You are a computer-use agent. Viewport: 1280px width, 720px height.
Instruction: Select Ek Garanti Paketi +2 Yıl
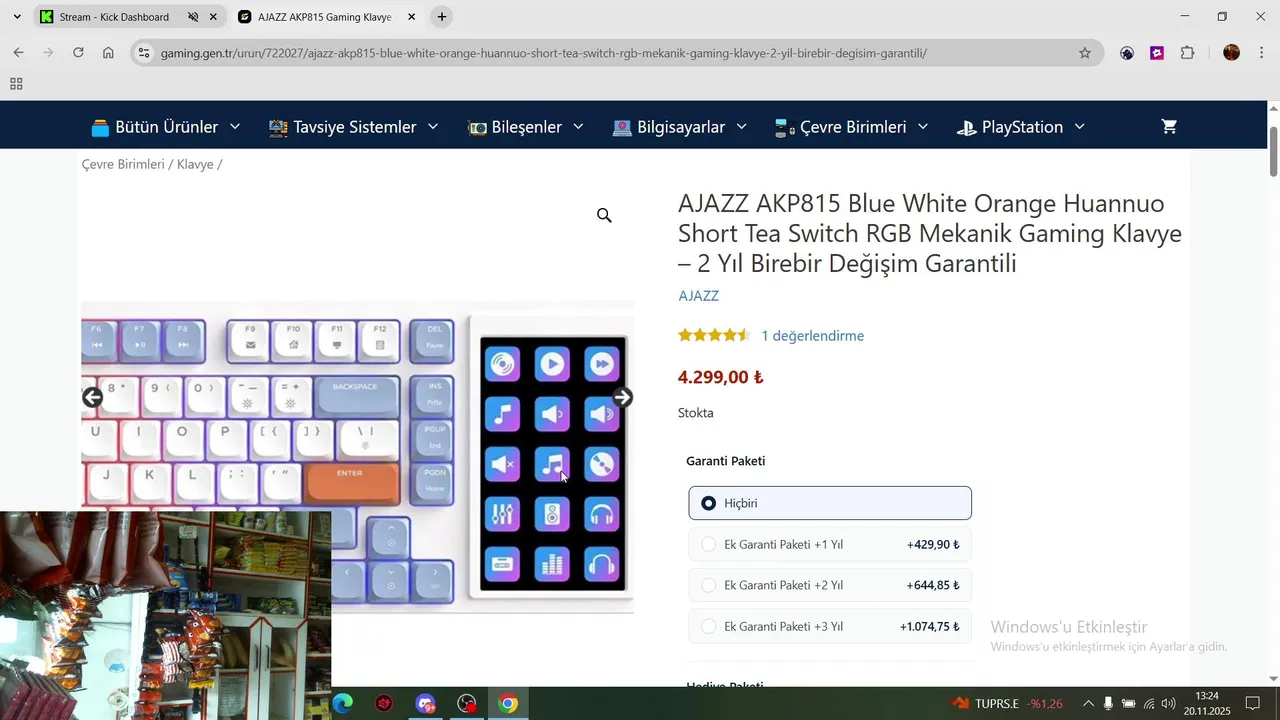tap(830, 585)
